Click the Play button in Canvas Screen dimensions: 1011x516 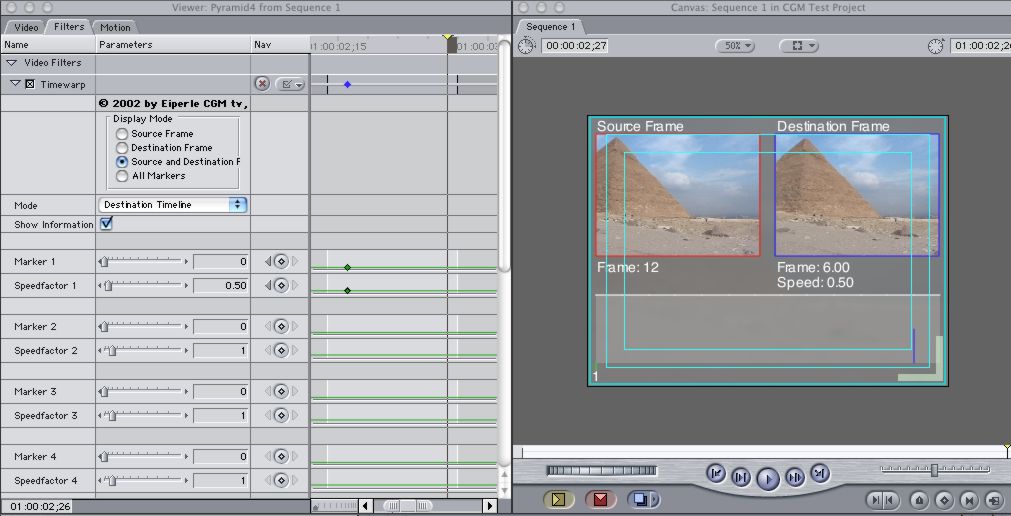[767, 478]
